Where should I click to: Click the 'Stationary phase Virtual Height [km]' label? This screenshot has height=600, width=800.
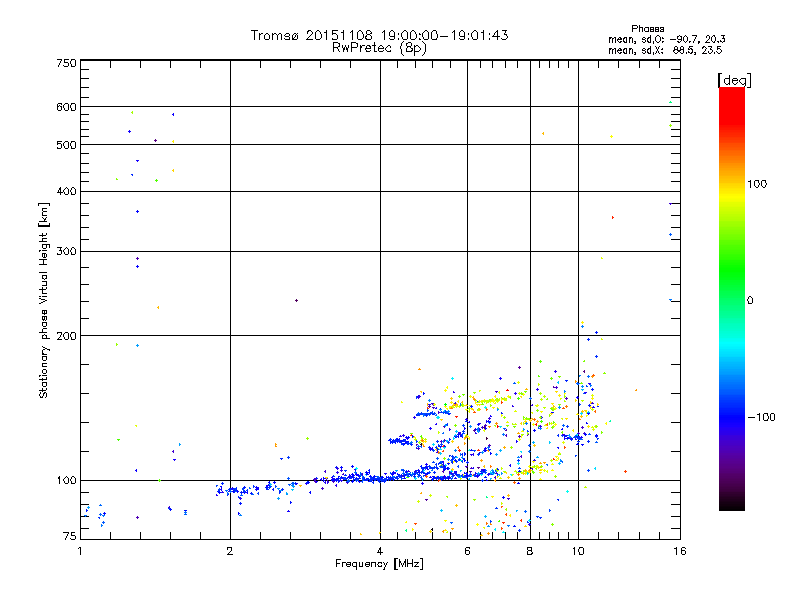[x=44, y=301]
